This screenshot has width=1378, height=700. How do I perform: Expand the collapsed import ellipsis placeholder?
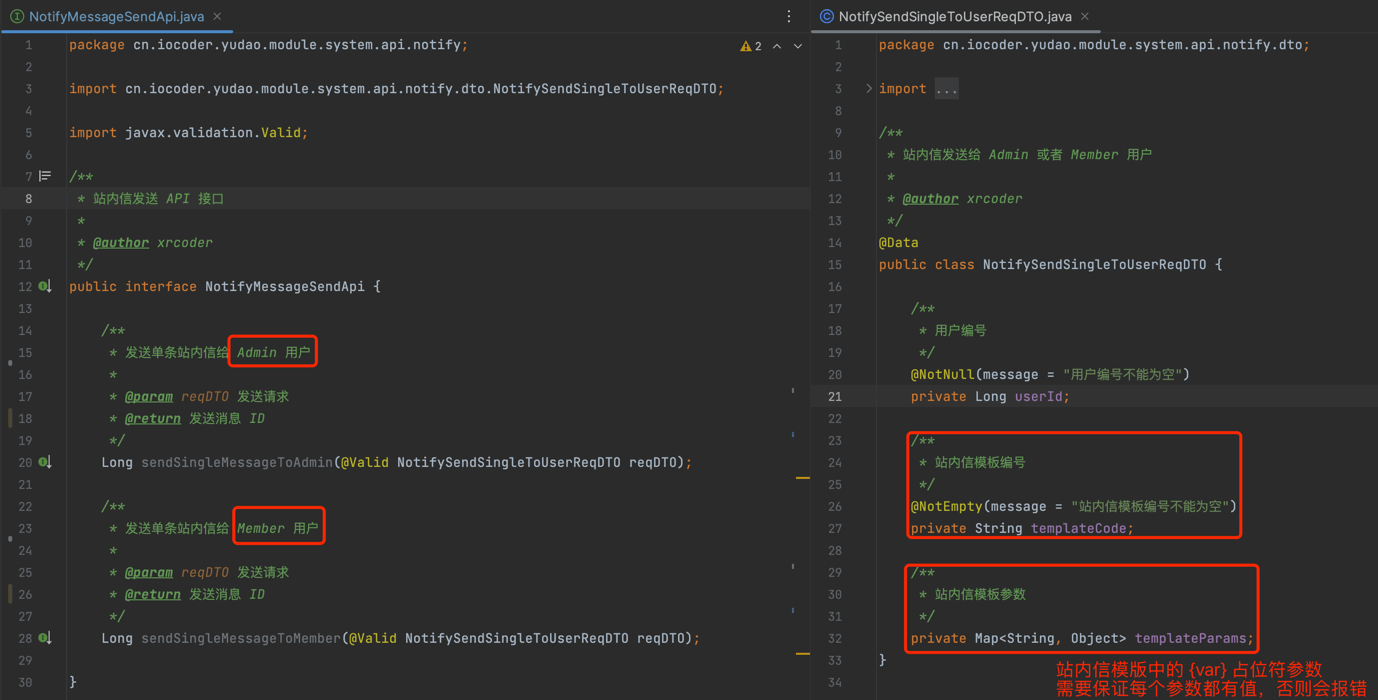[x=946, y=89]
